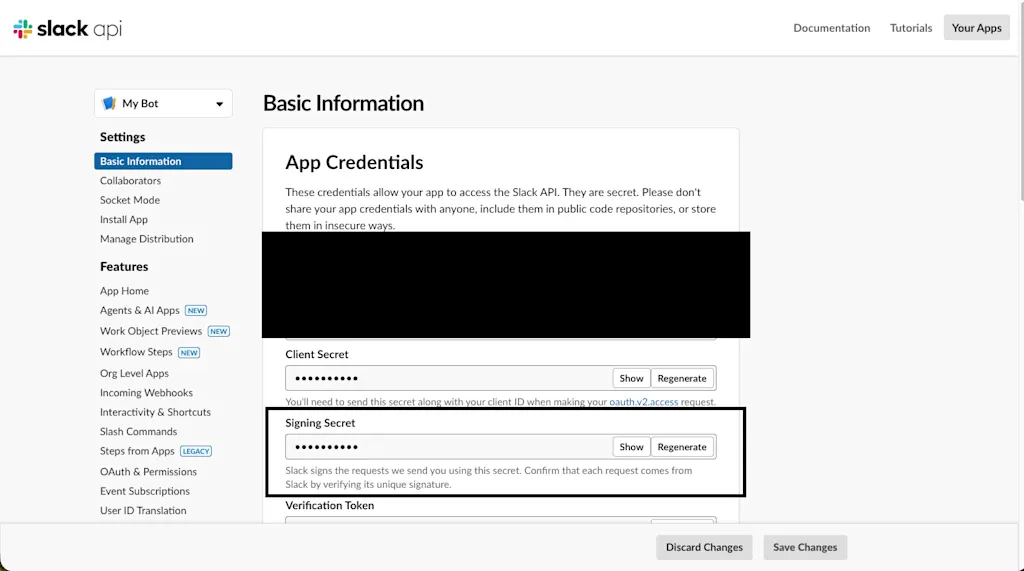Click the 'App Credentials' heading
This screenshot has height=571, width=1024.
click(354, 163)
